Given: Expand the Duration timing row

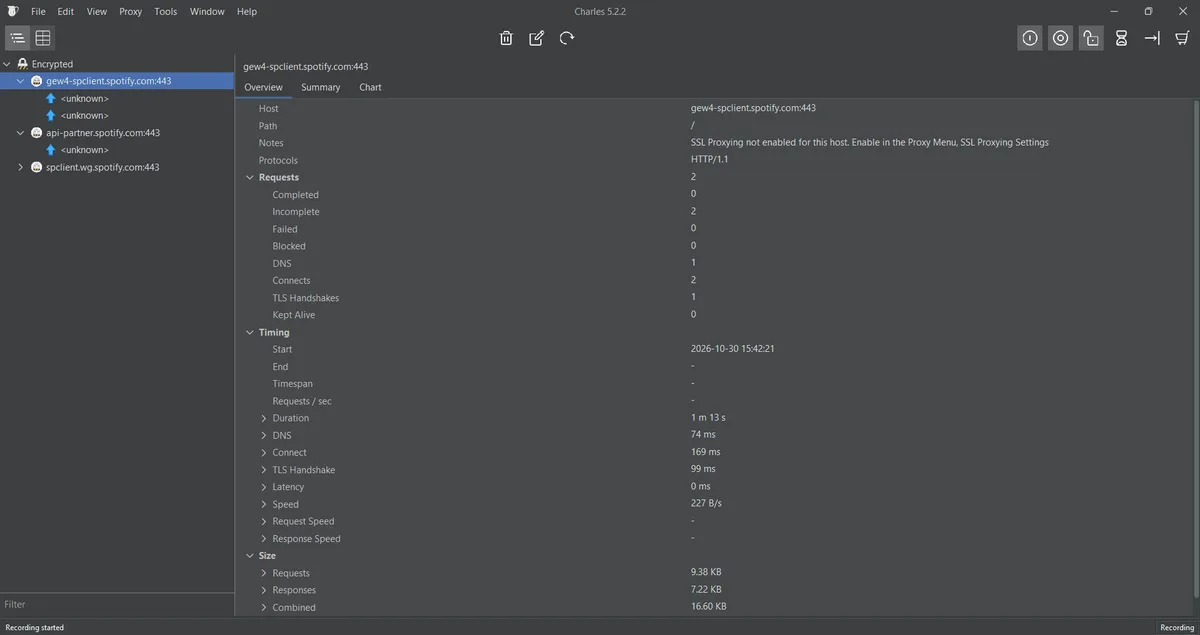Looking at the screenshot, I should [x=264, y=418].
